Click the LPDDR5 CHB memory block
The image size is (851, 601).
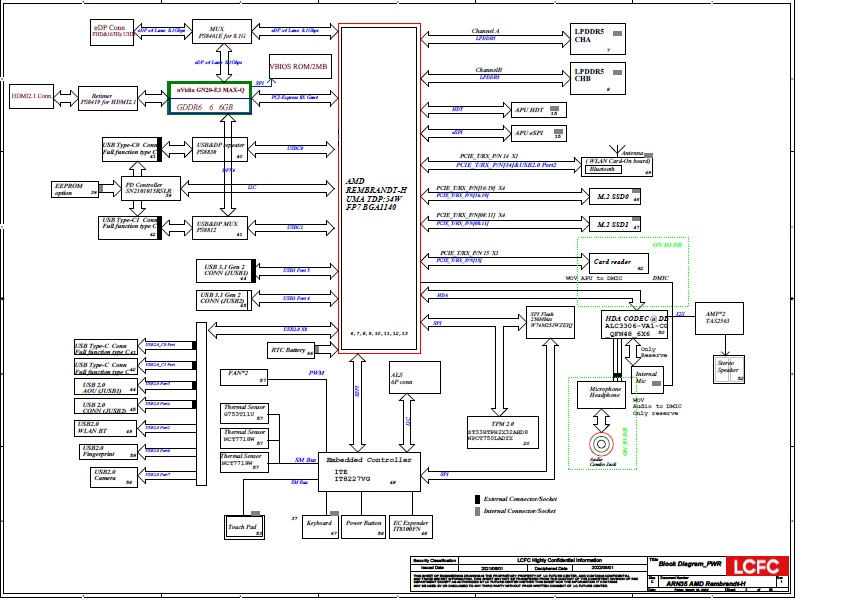598,78
